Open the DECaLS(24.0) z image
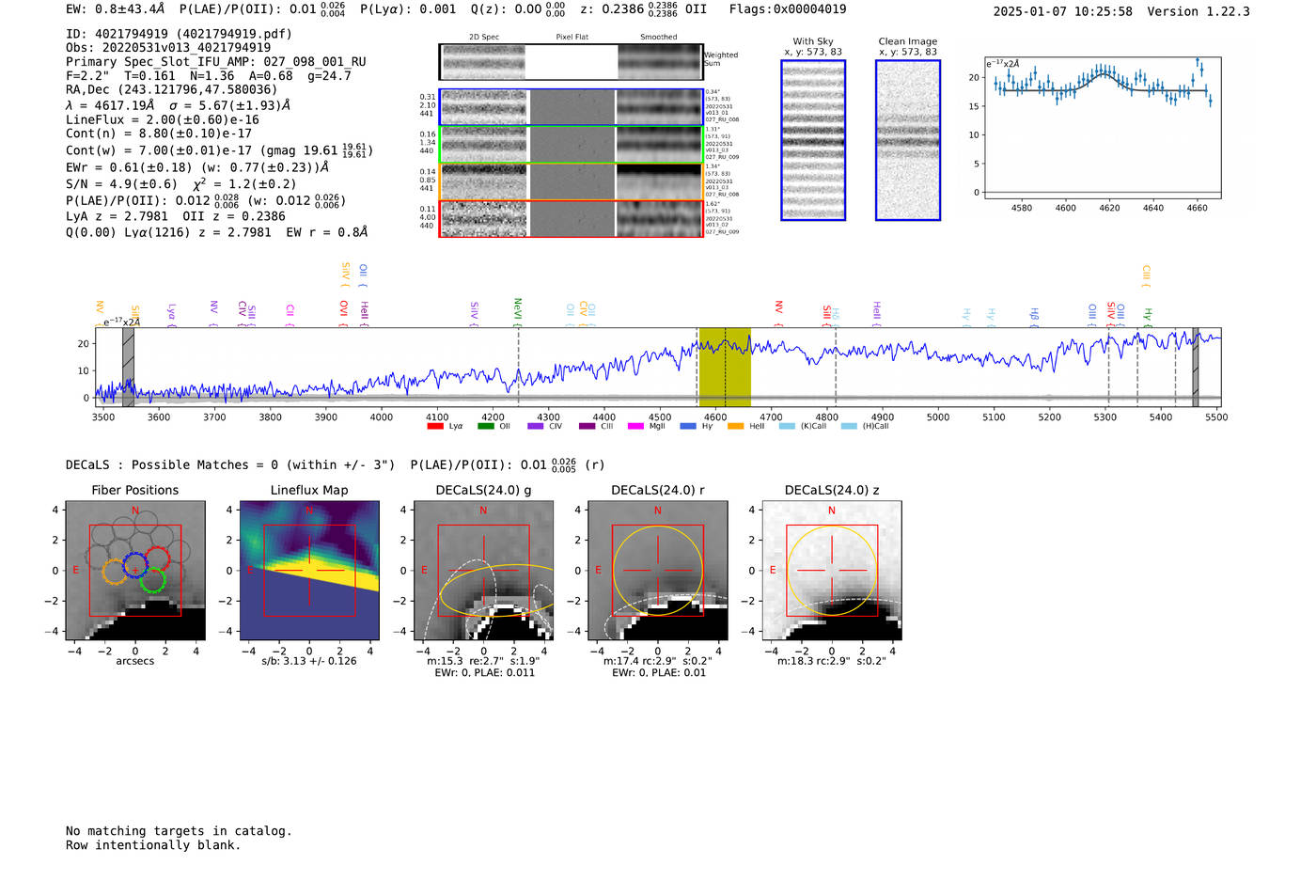 832,571
